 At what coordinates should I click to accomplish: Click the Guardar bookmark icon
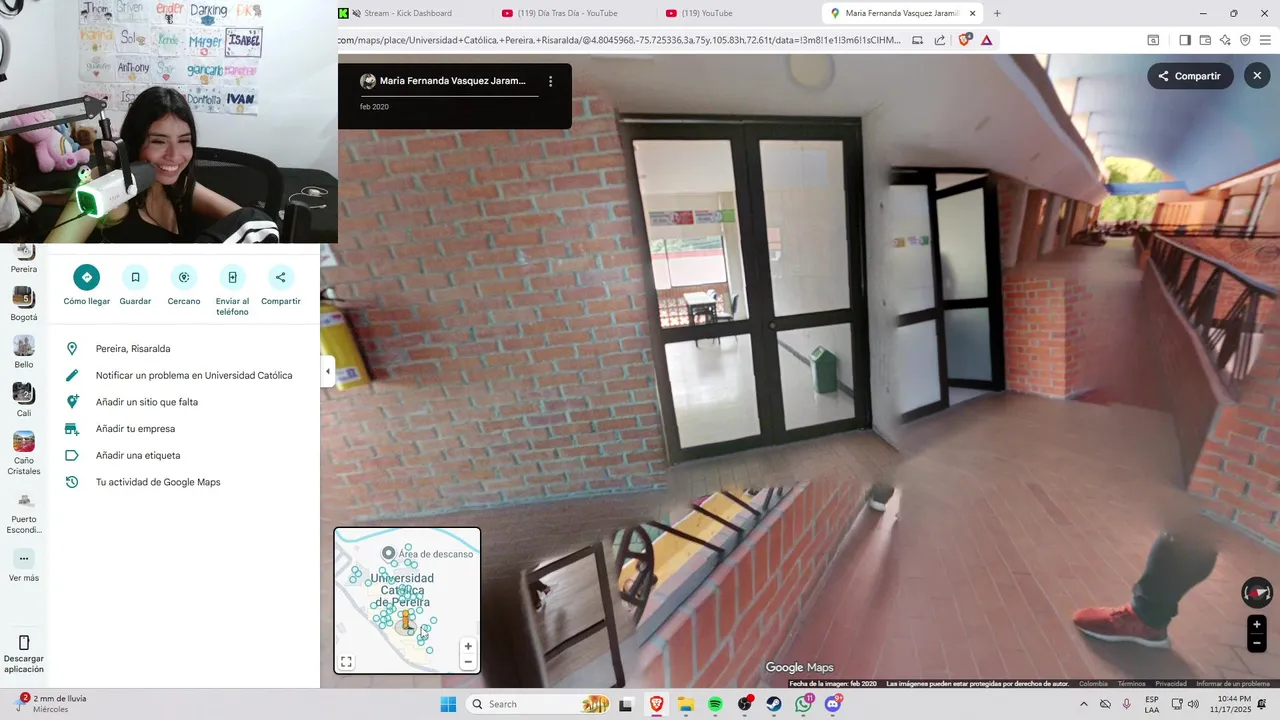pos(135,277)
